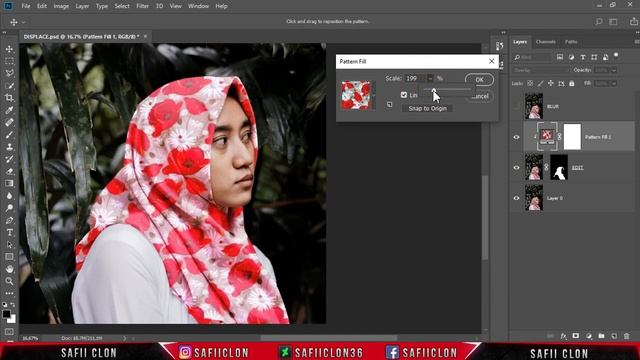Select the Dodge tool
640x360 pixels.
pos(9,208)
